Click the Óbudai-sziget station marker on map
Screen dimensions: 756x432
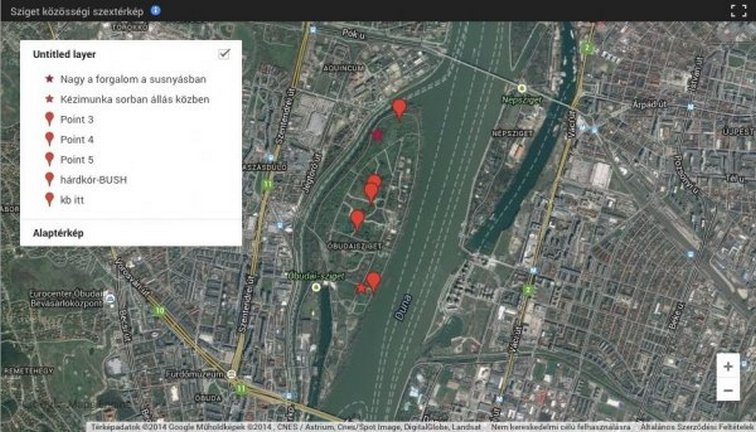coord(317,286)
